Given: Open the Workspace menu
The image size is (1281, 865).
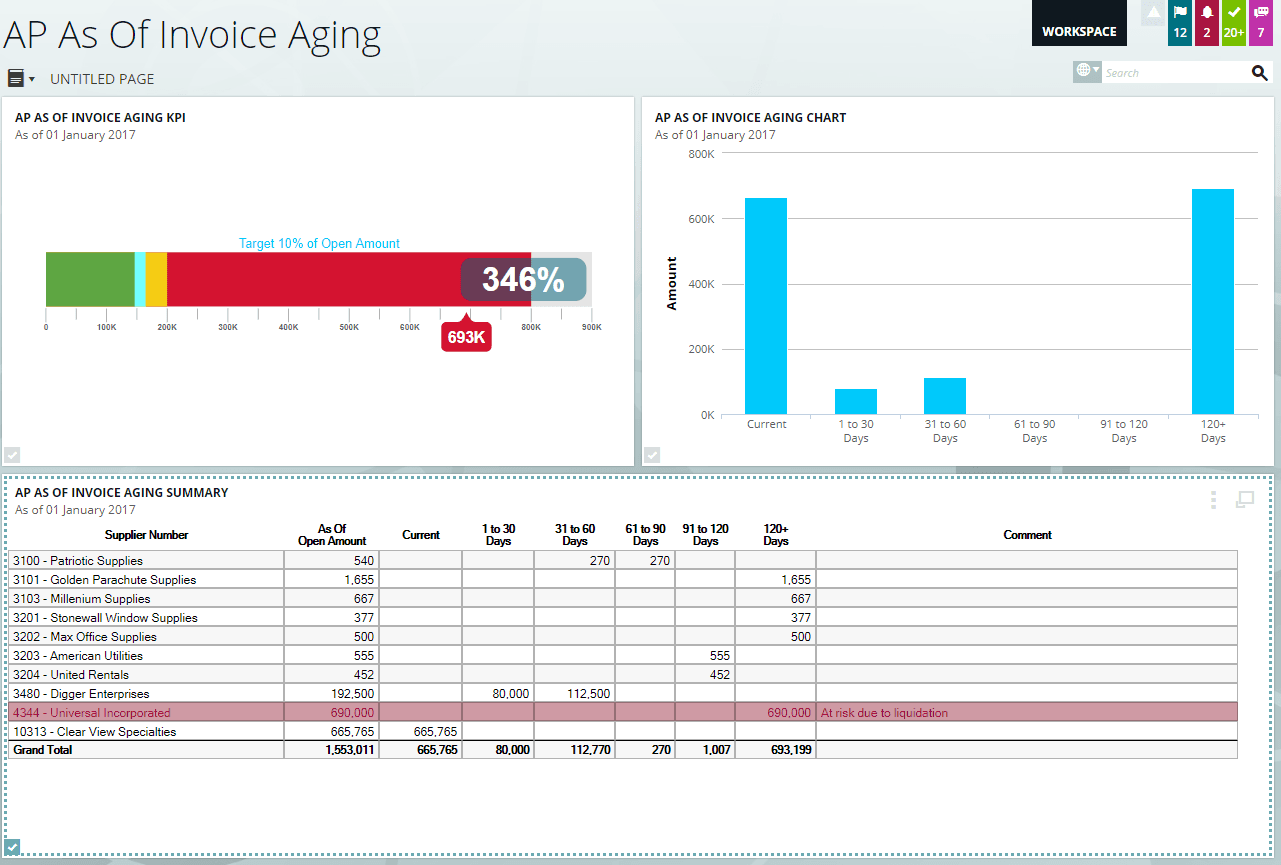Looking at the screenshot, I should (x=1079, y=23).
